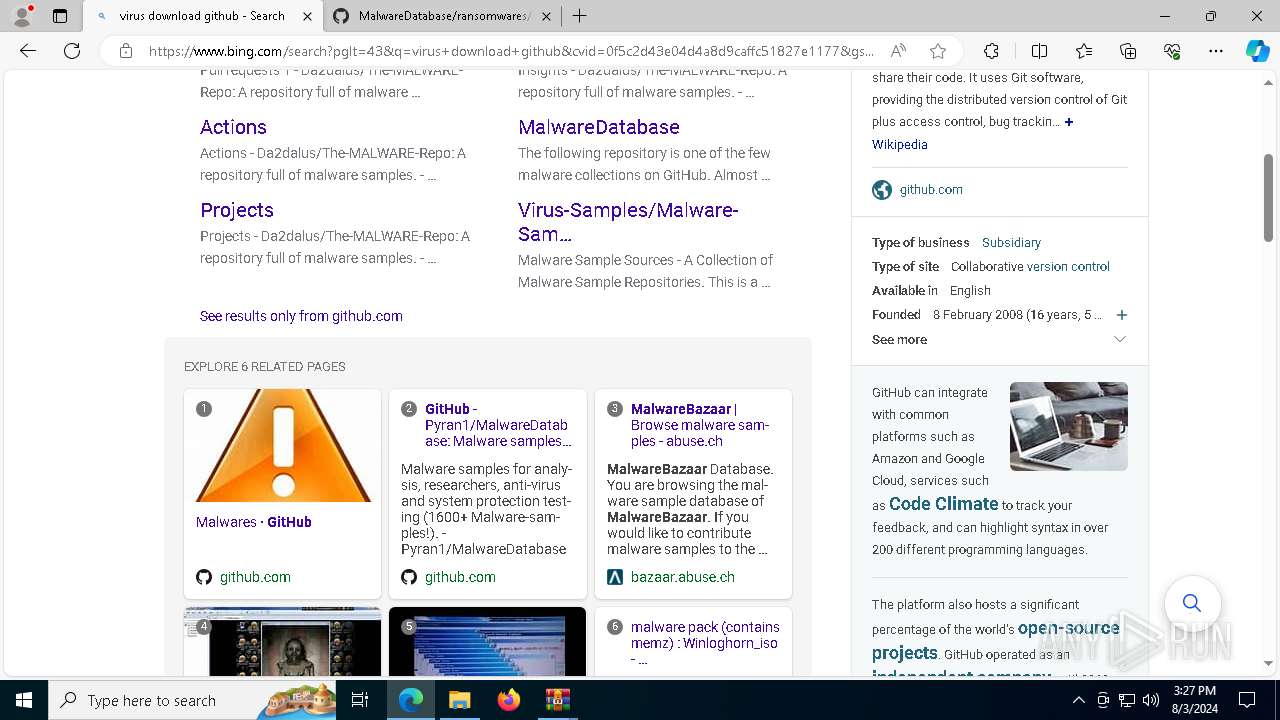Image resolution: width=1280 pixels, height=720 pixels.
Task: Open the Actions sublink
Action: tap(233, 127)
